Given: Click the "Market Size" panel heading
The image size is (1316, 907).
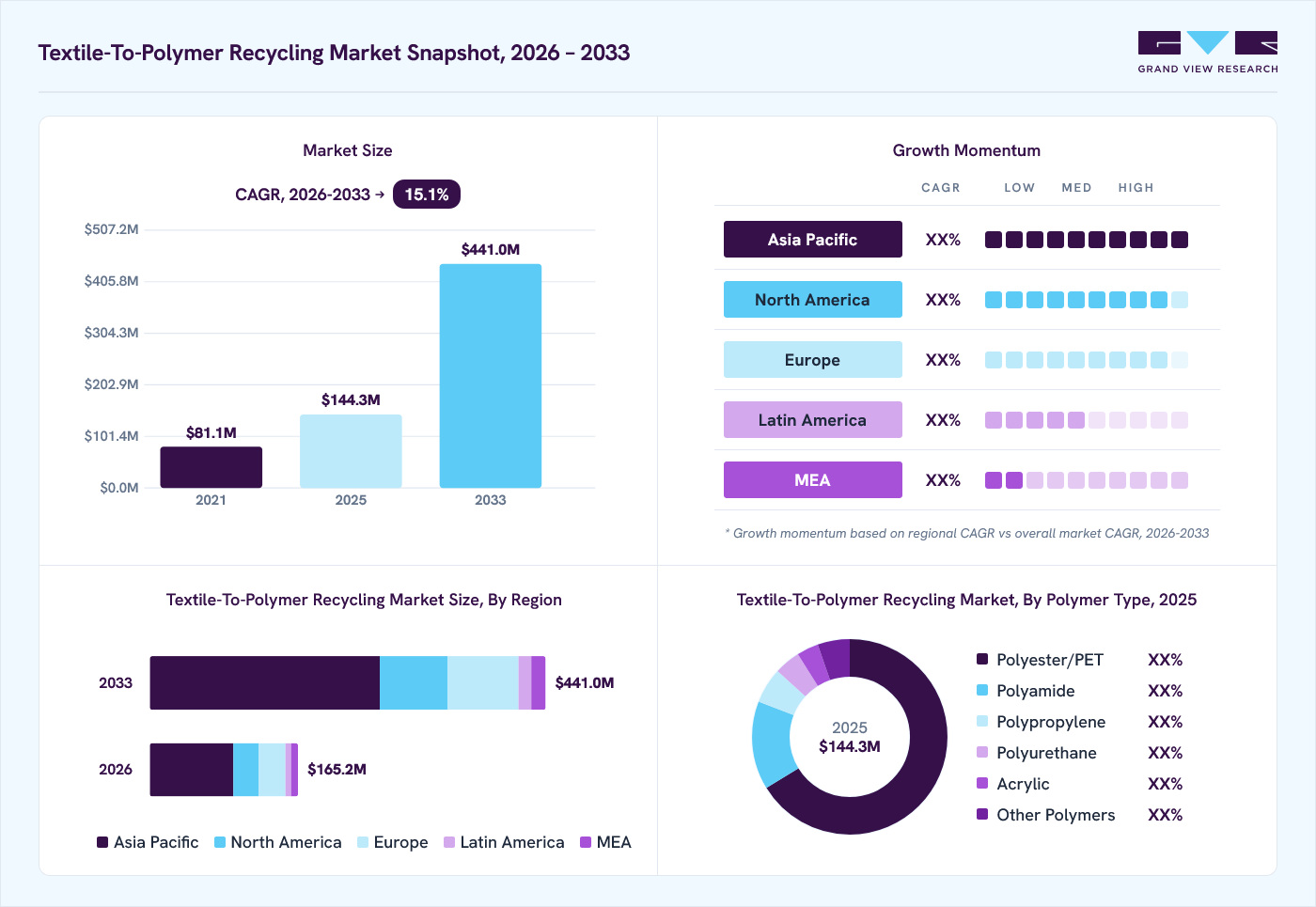Looking at the screenshot, I should [x=348, y=150].
